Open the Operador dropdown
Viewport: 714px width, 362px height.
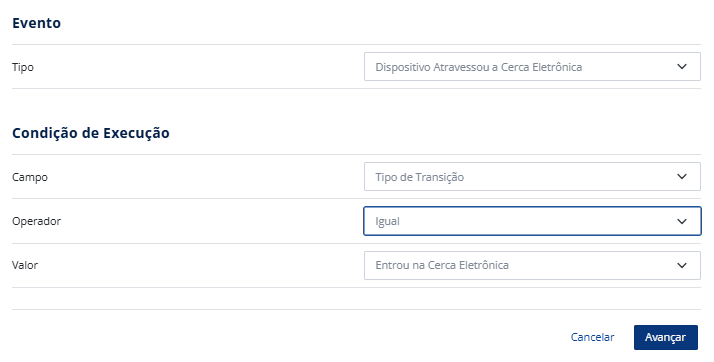[532, 221]
